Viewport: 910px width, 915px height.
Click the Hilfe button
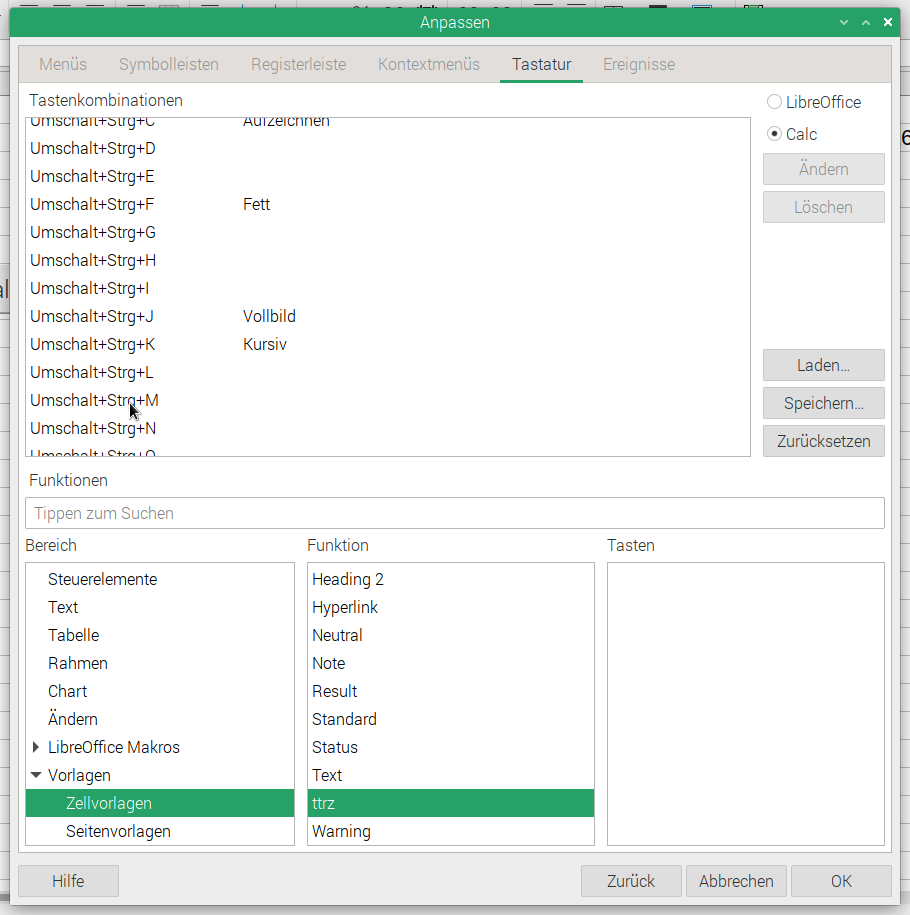[68, 881]
